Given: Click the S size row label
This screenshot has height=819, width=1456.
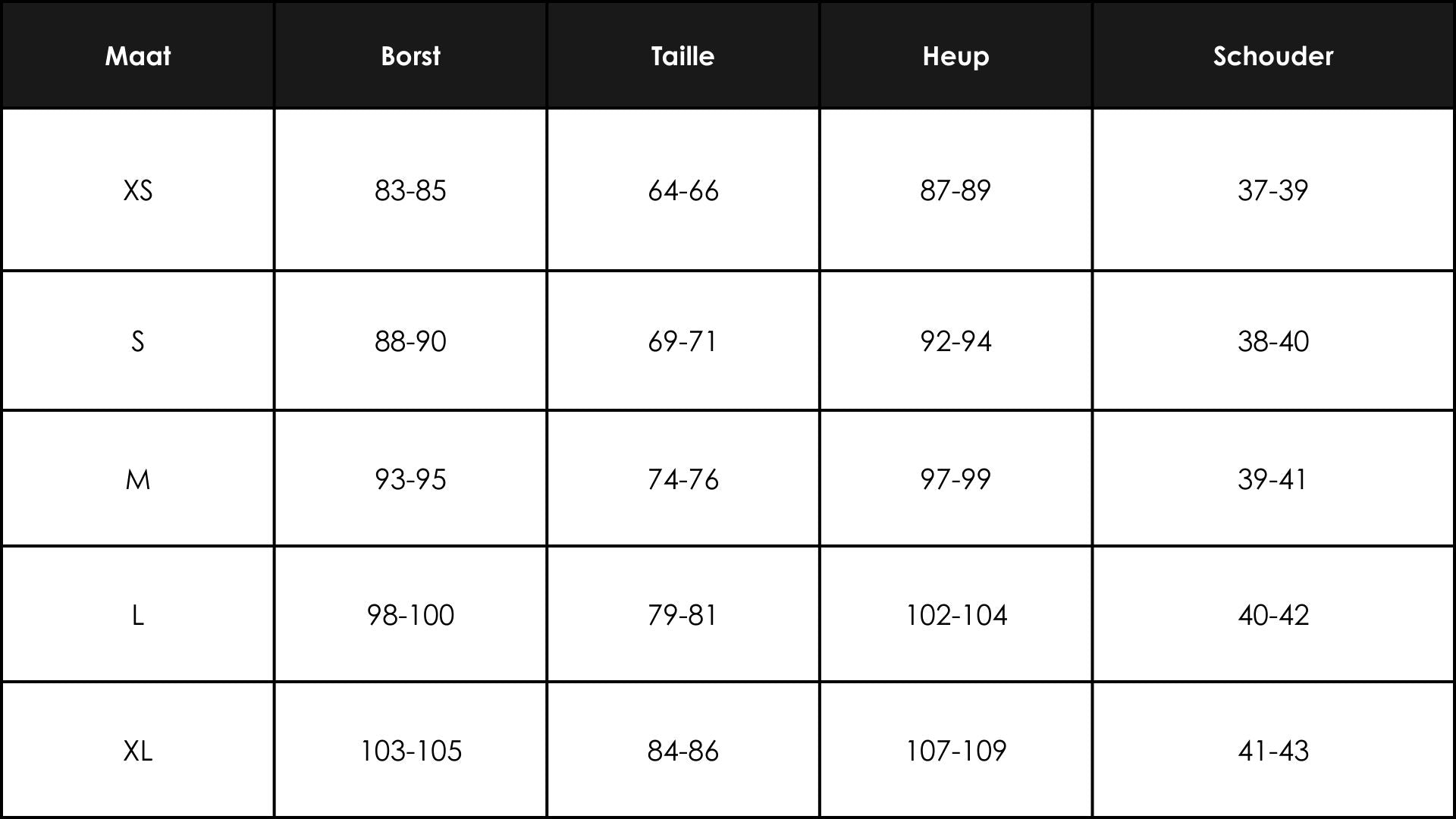Looking at the screenshot, I should [x=137, y=341].
